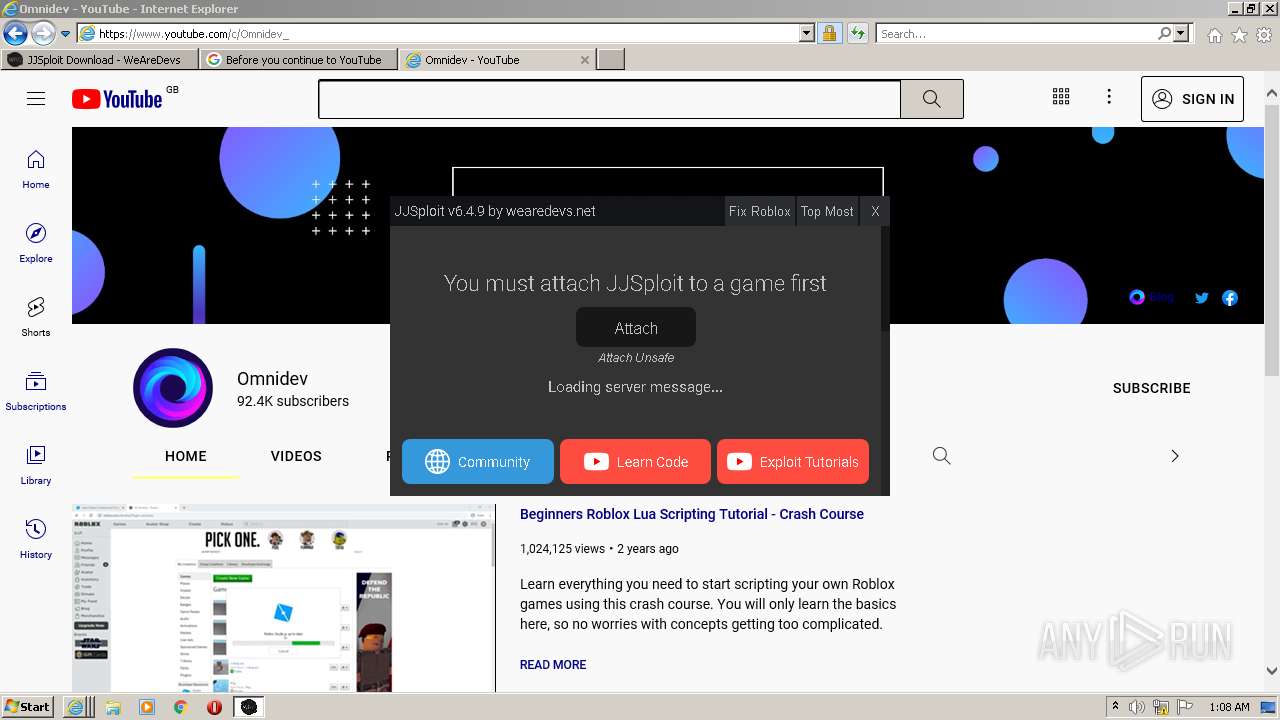Click the channel search magnifier icon
Image resolution: width=1280 pixels, height=720 pixels.
[941, 456]
